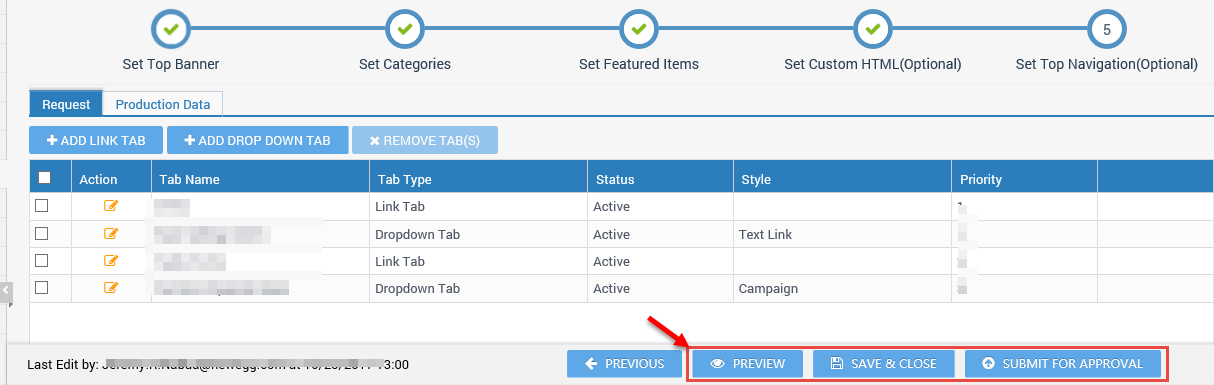Edit the Campaign Dropdown Tab row

tap(111, 288)
